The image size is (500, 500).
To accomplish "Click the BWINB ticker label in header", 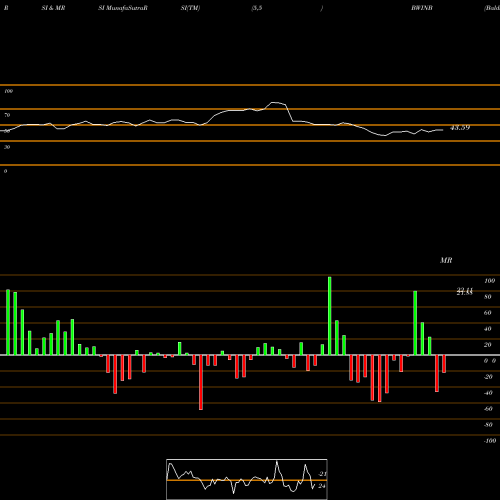I will click(x=422, y=8).
